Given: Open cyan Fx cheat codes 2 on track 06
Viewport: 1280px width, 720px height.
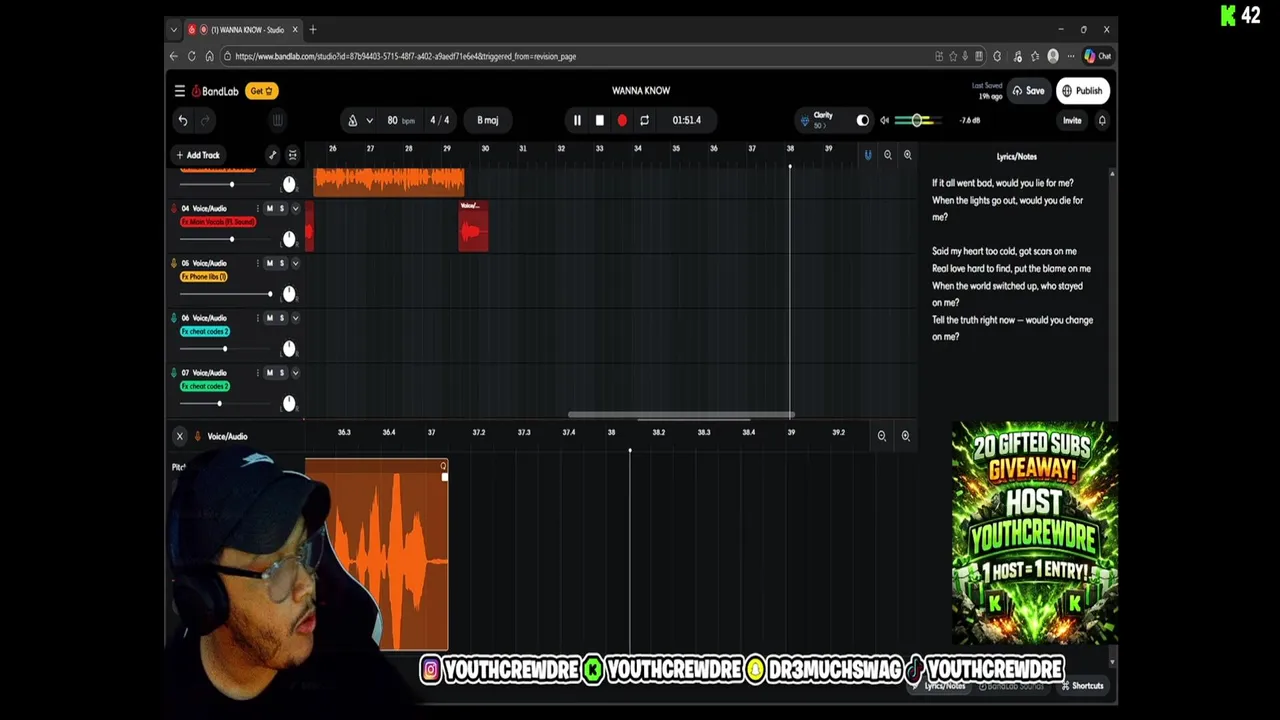Looking at the screenshot, I should click(x=205, y=331).
